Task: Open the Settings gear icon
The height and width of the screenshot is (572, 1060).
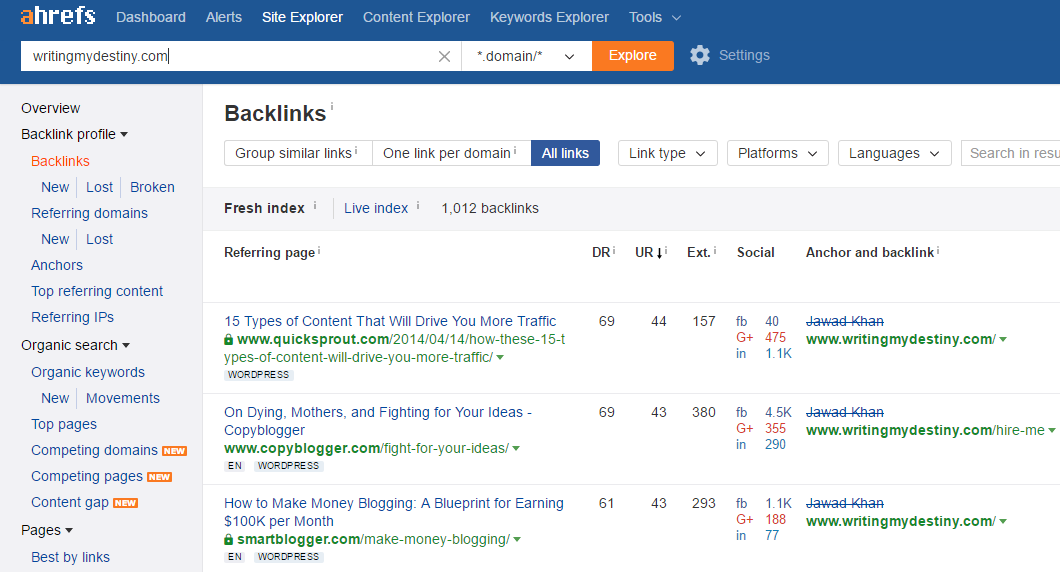Action: tap(700, 55)
